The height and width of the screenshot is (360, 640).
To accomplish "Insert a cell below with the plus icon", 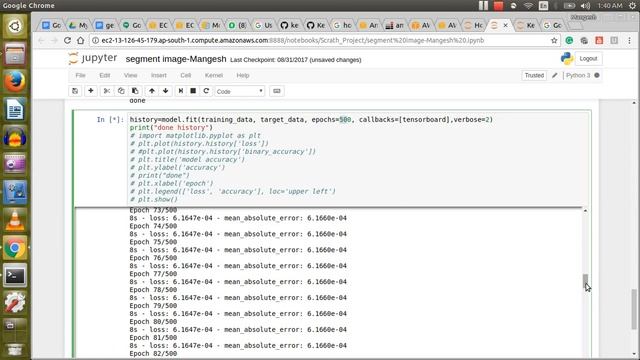I will [91, 91].
